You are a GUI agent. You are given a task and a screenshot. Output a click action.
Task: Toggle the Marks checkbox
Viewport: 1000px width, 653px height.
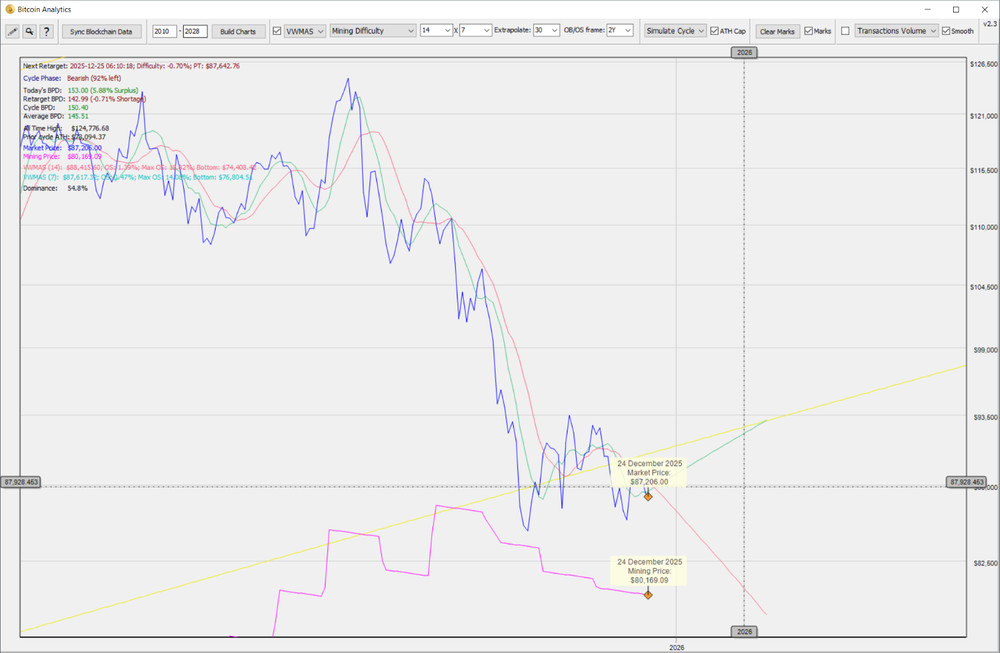[x=808, y=31]
